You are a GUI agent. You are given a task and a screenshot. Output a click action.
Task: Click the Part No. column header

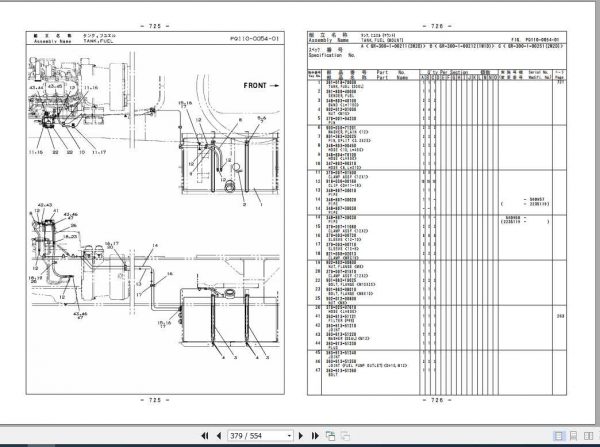pos(391,72)
